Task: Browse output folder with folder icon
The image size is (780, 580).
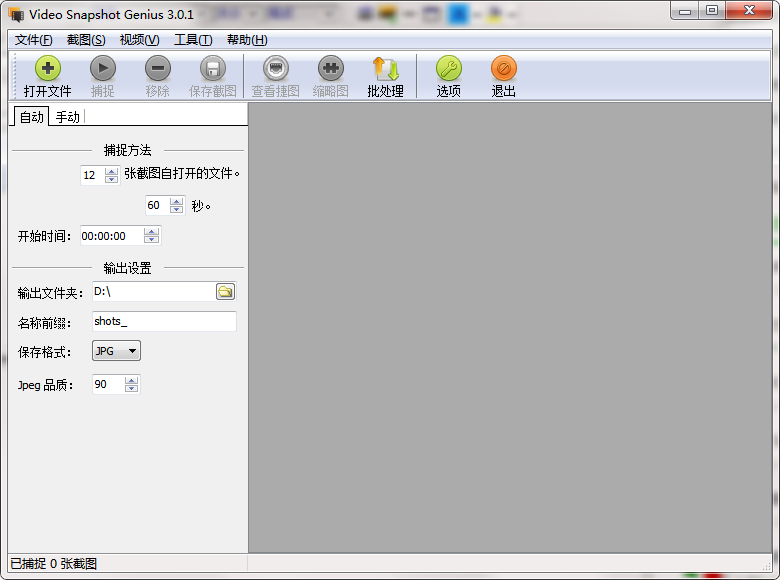Action: pos(225,291)
